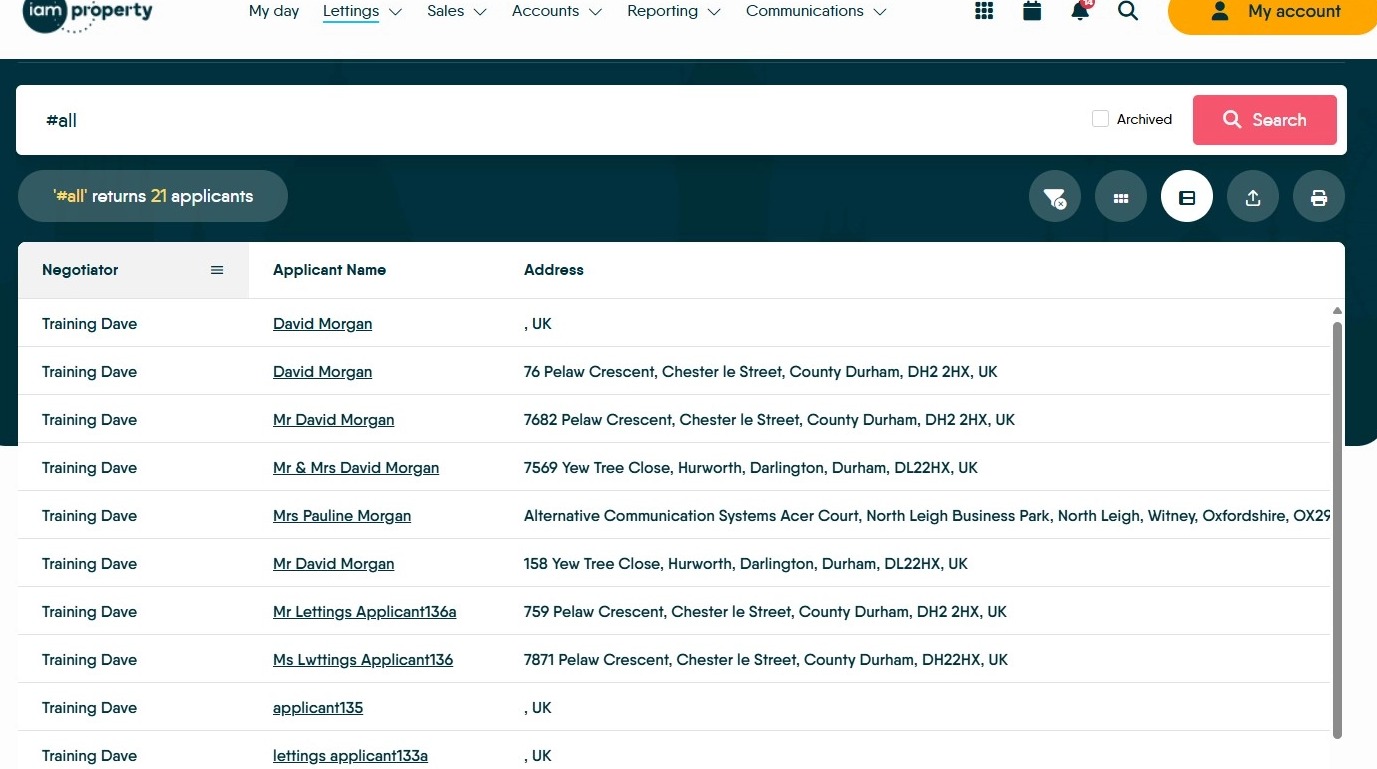This screenshot has width=1377, height=769.
Task: Clear filters using the funnel icon
Action: [1055, 197]
